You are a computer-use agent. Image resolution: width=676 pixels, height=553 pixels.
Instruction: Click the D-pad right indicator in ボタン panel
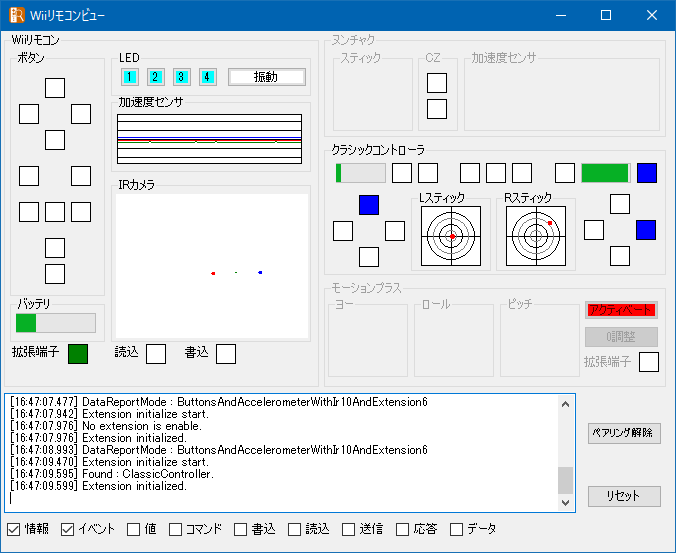(81, 114)
